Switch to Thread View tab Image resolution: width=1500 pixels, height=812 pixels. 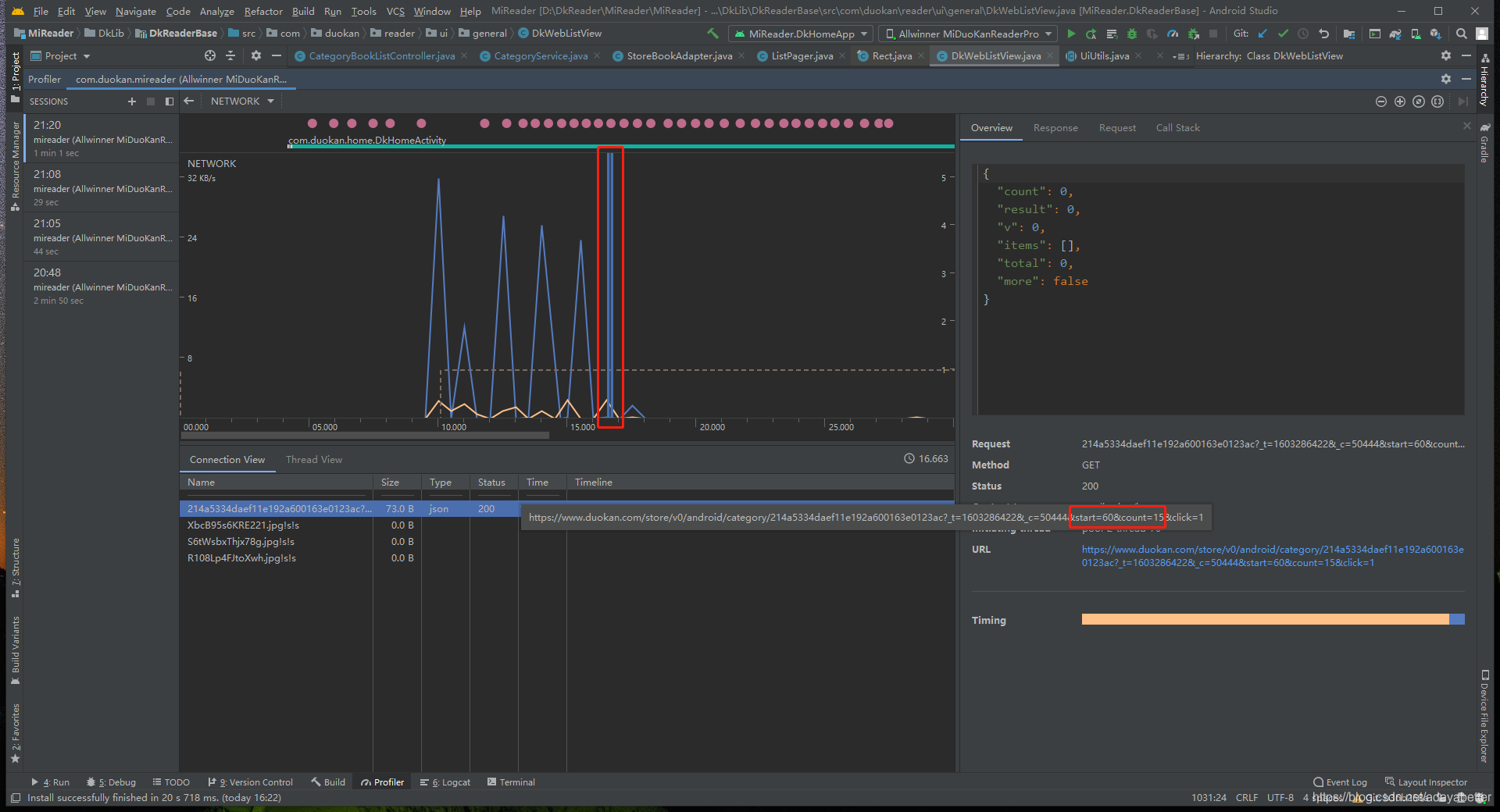(313, 459)
